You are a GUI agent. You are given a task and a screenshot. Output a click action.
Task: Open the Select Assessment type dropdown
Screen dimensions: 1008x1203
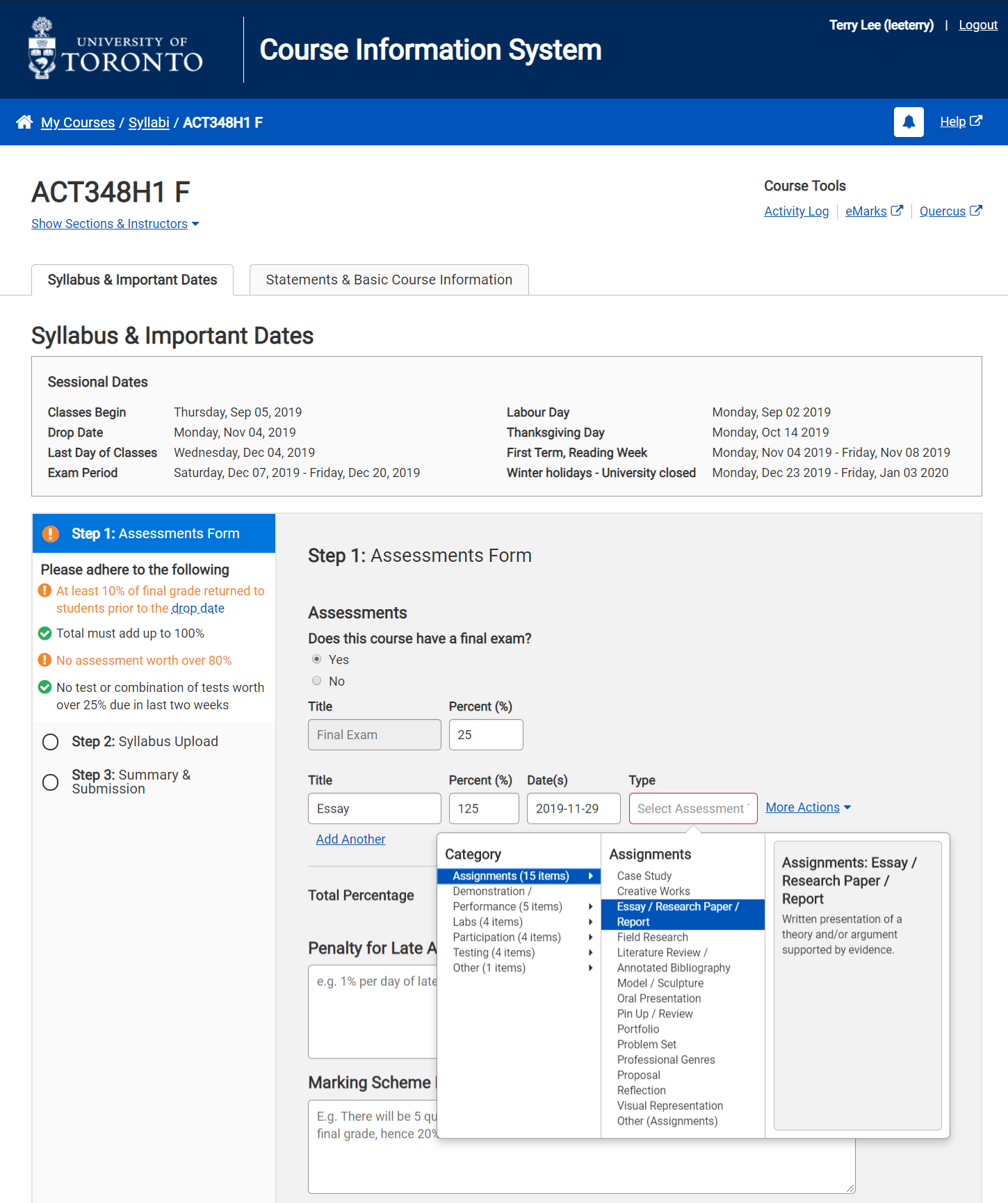(692, 809)
